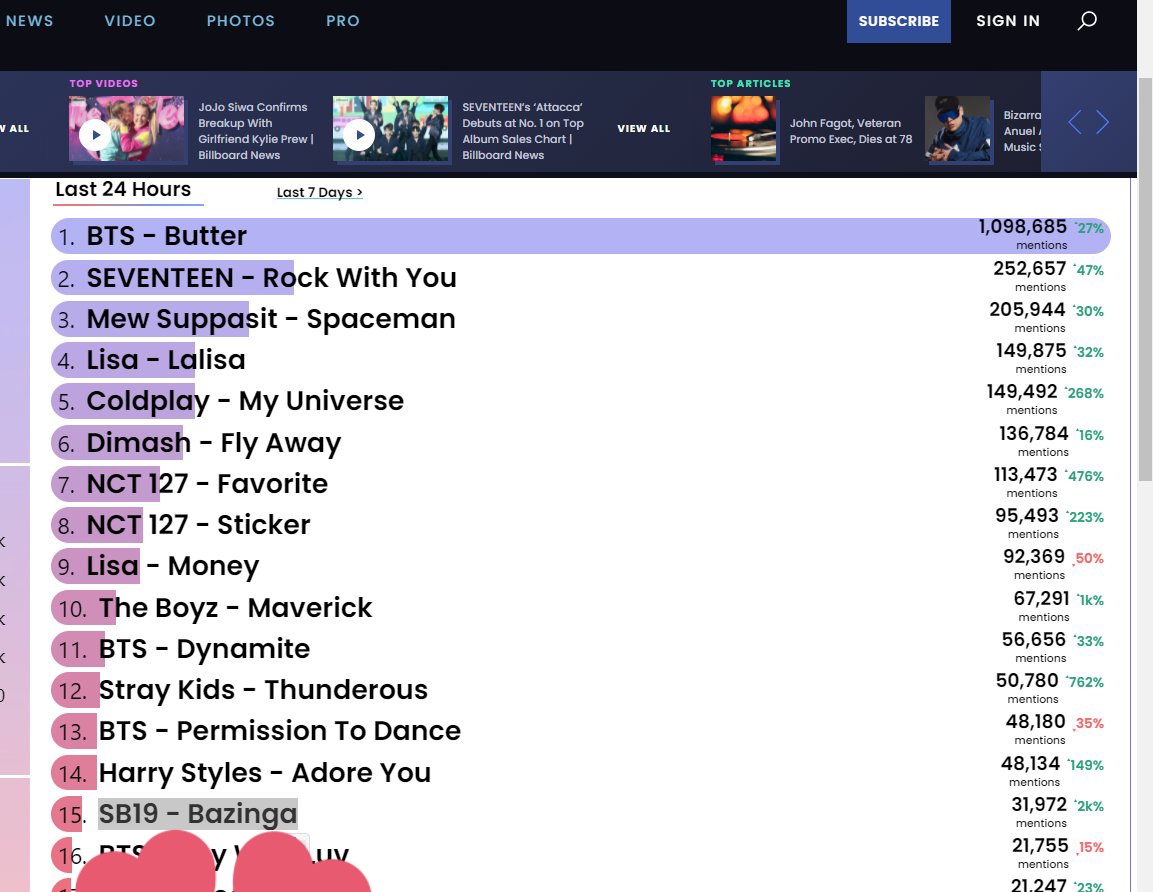Open the Bizarrap Anuel article thumbnail

(x=958, y=129)
